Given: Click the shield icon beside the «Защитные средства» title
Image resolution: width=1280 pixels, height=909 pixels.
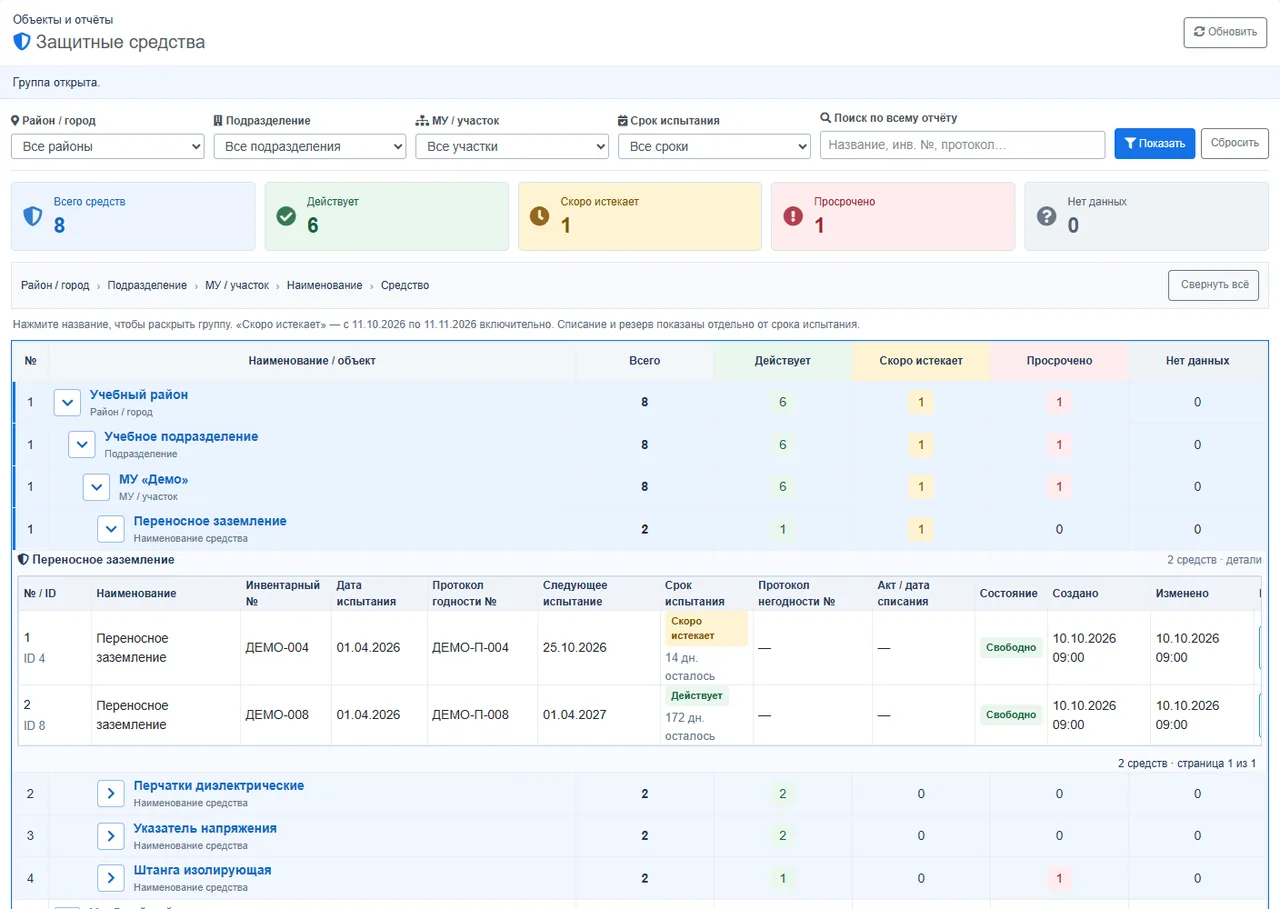Looking at the screenshot, I should [x=22, y=42].
